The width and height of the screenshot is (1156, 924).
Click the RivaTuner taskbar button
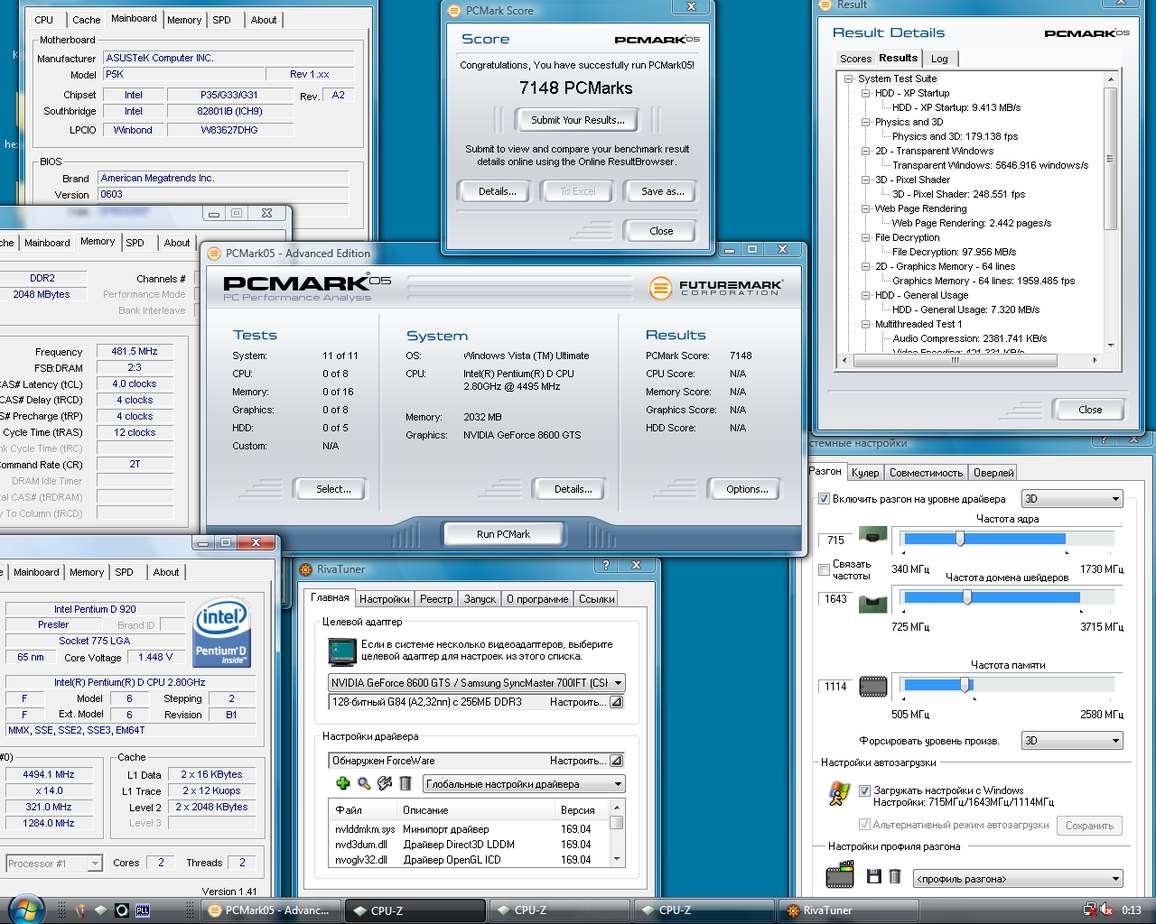[849, 911]
